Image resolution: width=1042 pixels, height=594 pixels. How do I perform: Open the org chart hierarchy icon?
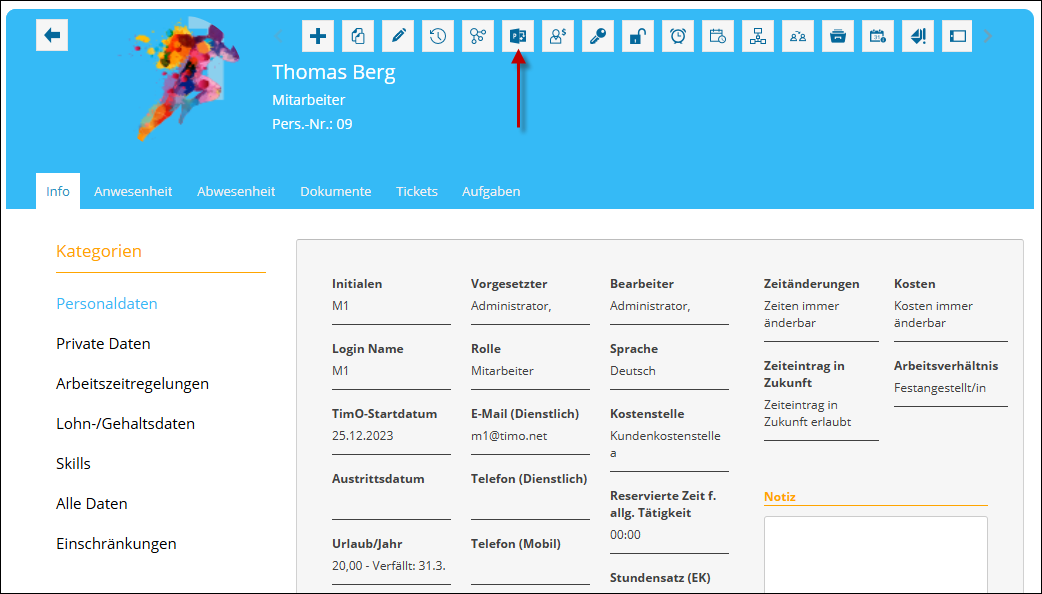point(758,36)
